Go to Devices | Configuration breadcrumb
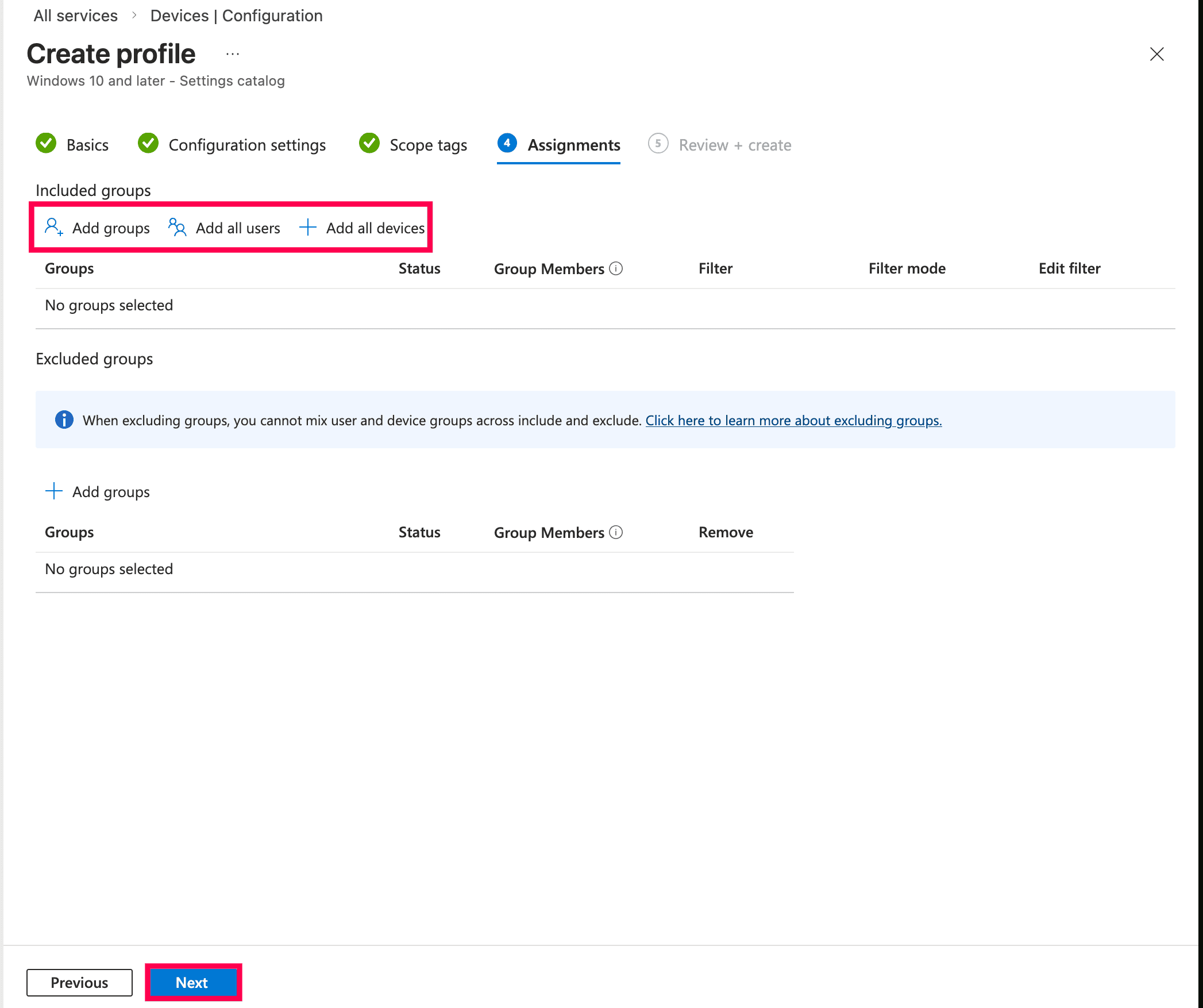The image size is (1203, 1008). pyautogui.click(x=236, y=16)
